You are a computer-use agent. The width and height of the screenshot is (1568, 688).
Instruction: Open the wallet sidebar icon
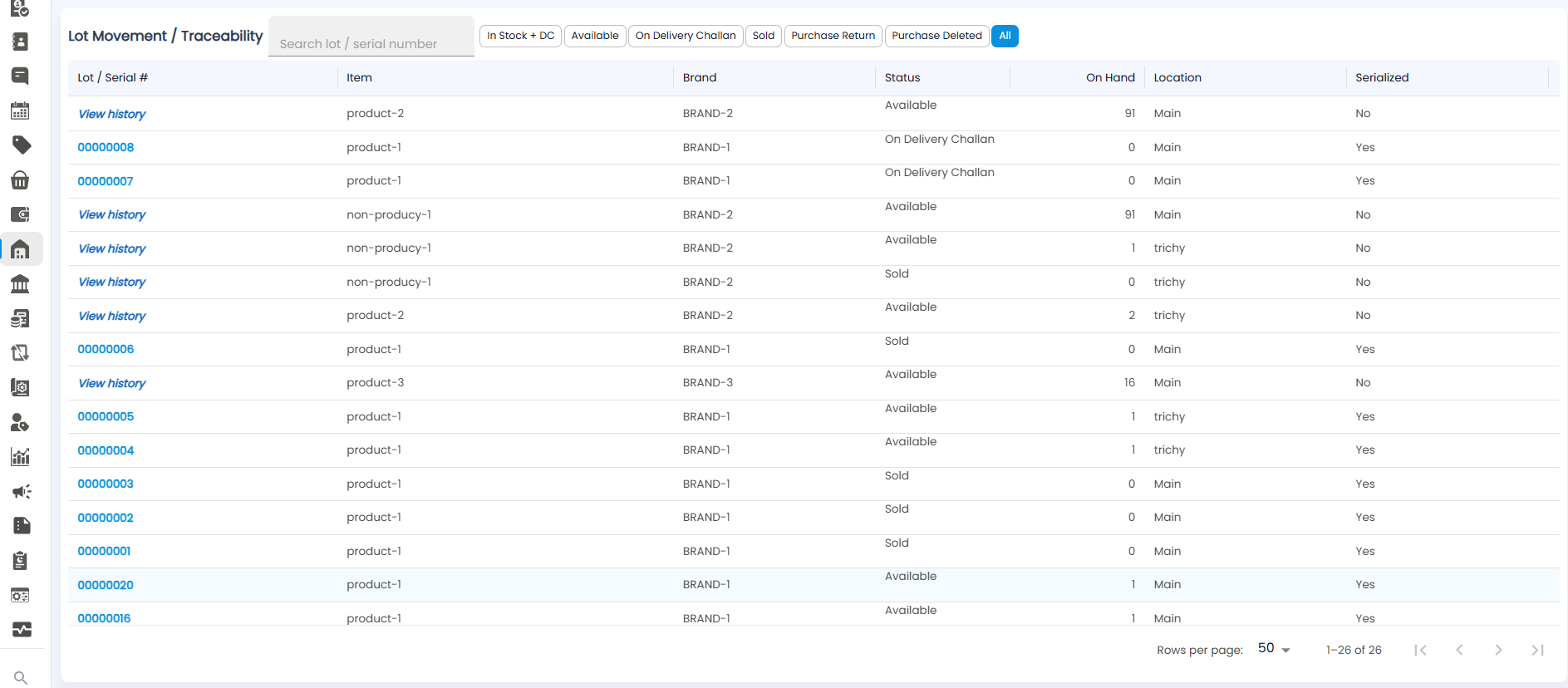pyautogui.click(x=21, y=214)
